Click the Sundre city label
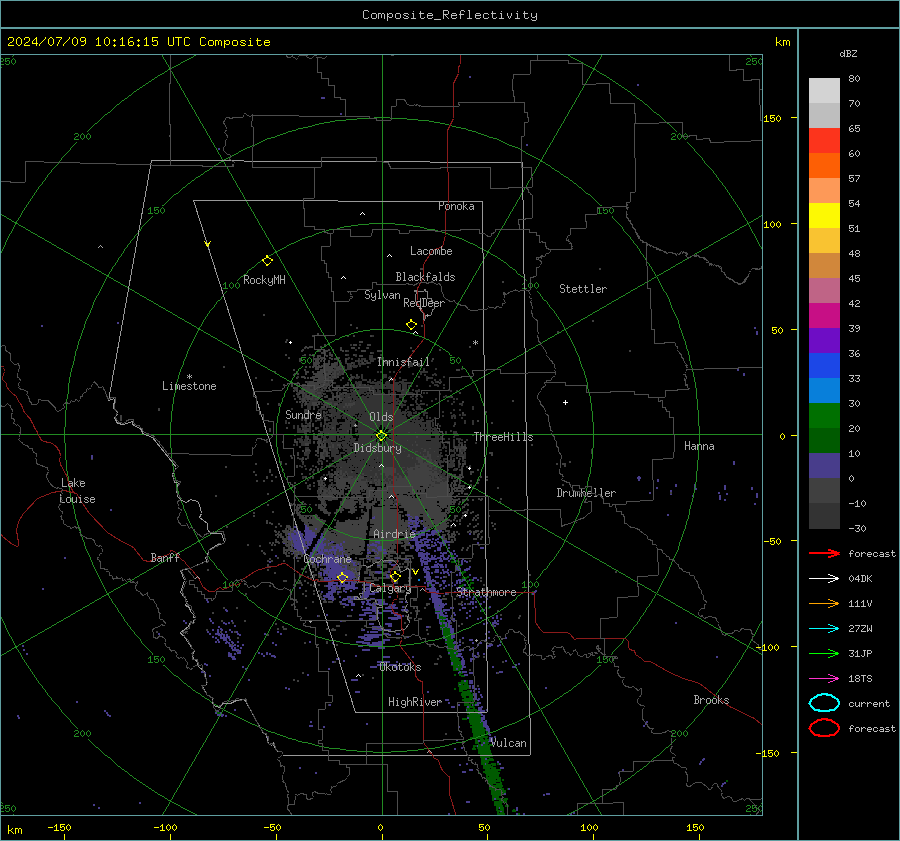Screen dimensions: 900x841 [303, 414]
